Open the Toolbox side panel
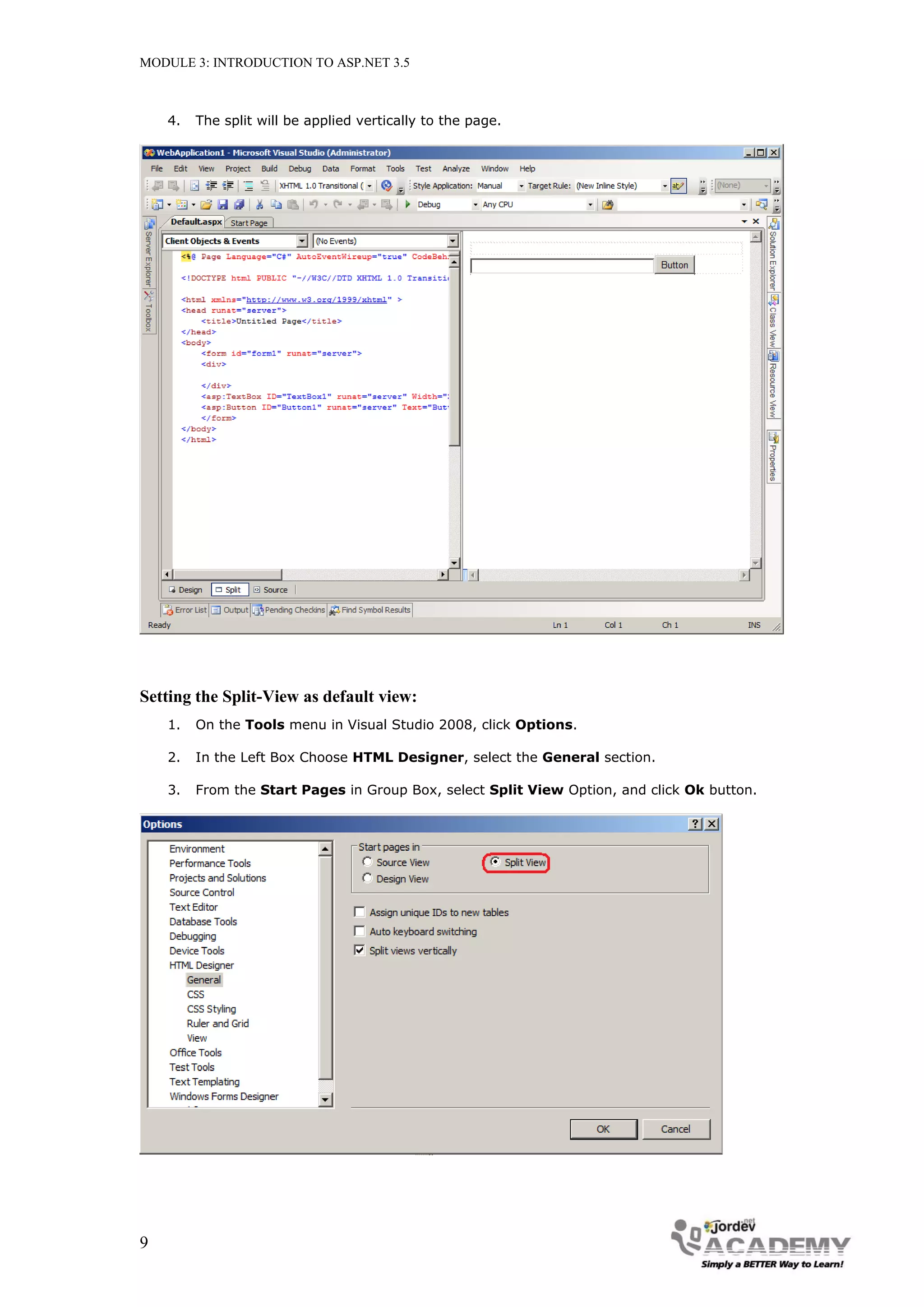This screenshot has height=1307, width=924. click(x=148, y=312)
